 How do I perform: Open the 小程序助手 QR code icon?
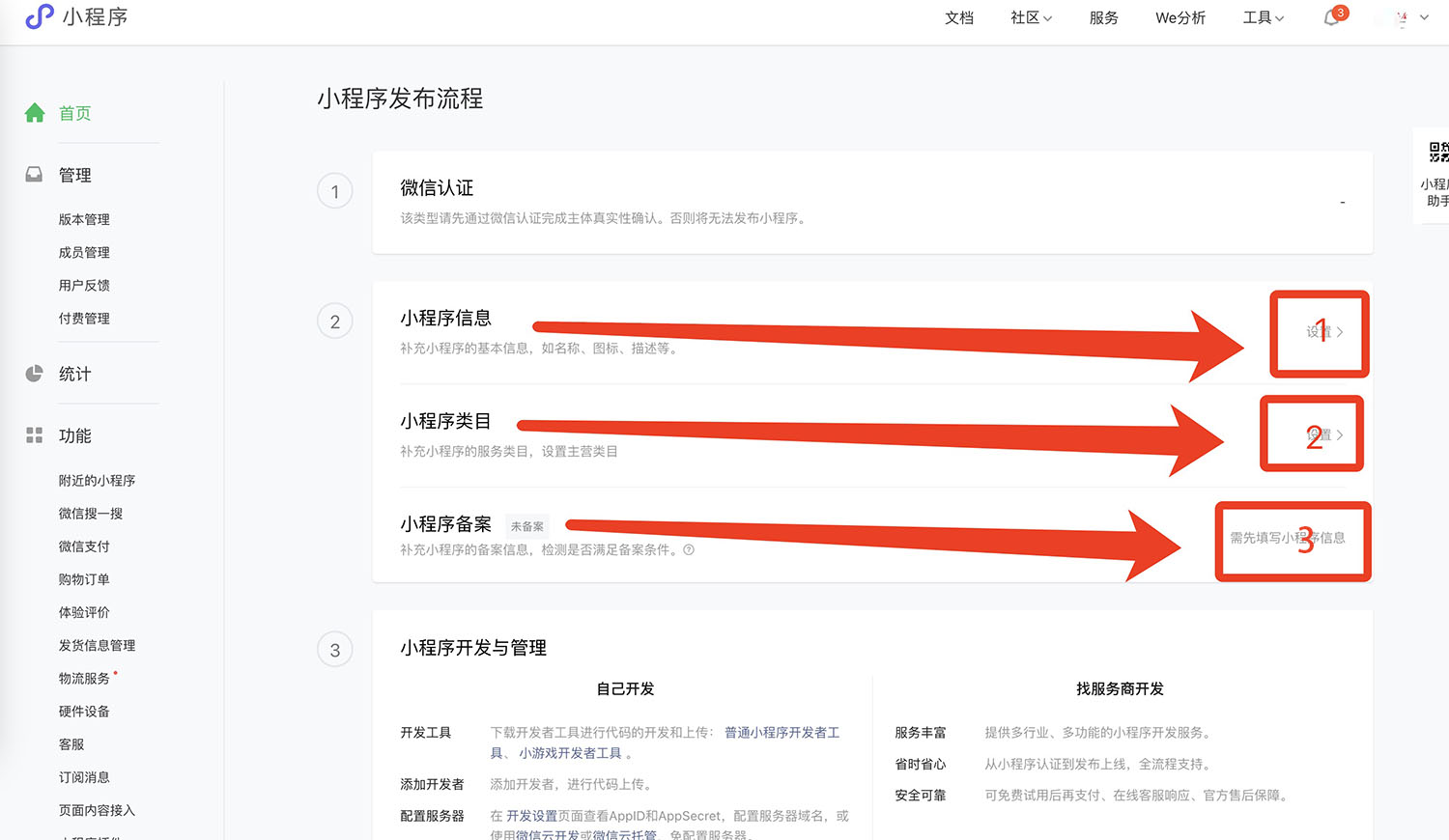coord(1438,152)
